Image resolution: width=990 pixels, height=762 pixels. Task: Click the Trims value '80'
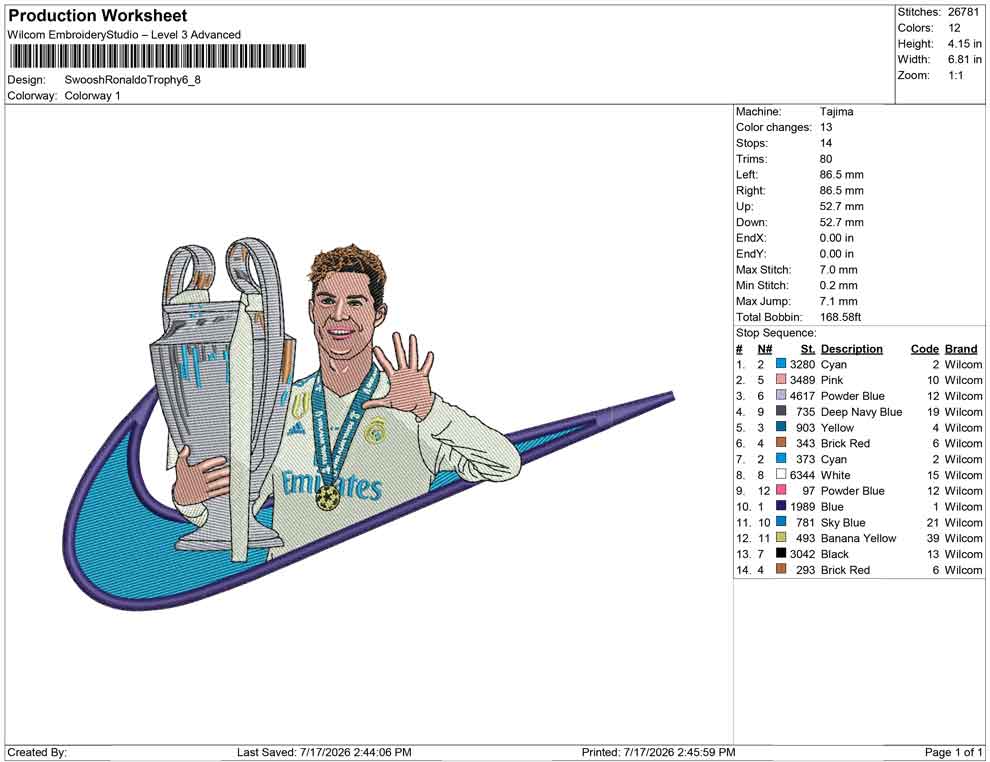(826, 159)
